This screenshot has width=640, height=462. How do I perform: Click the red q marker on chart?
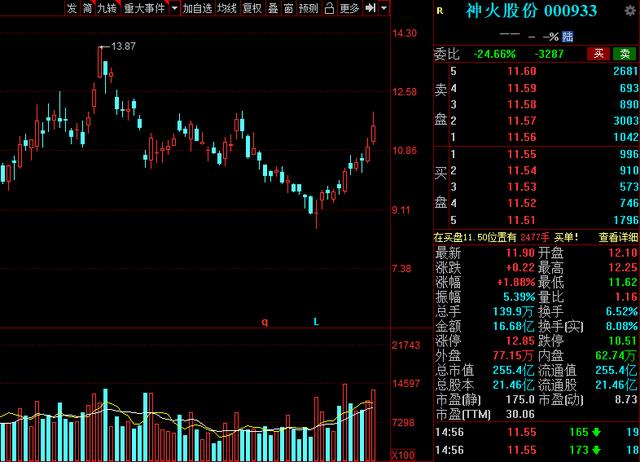[x=265, y=322]
